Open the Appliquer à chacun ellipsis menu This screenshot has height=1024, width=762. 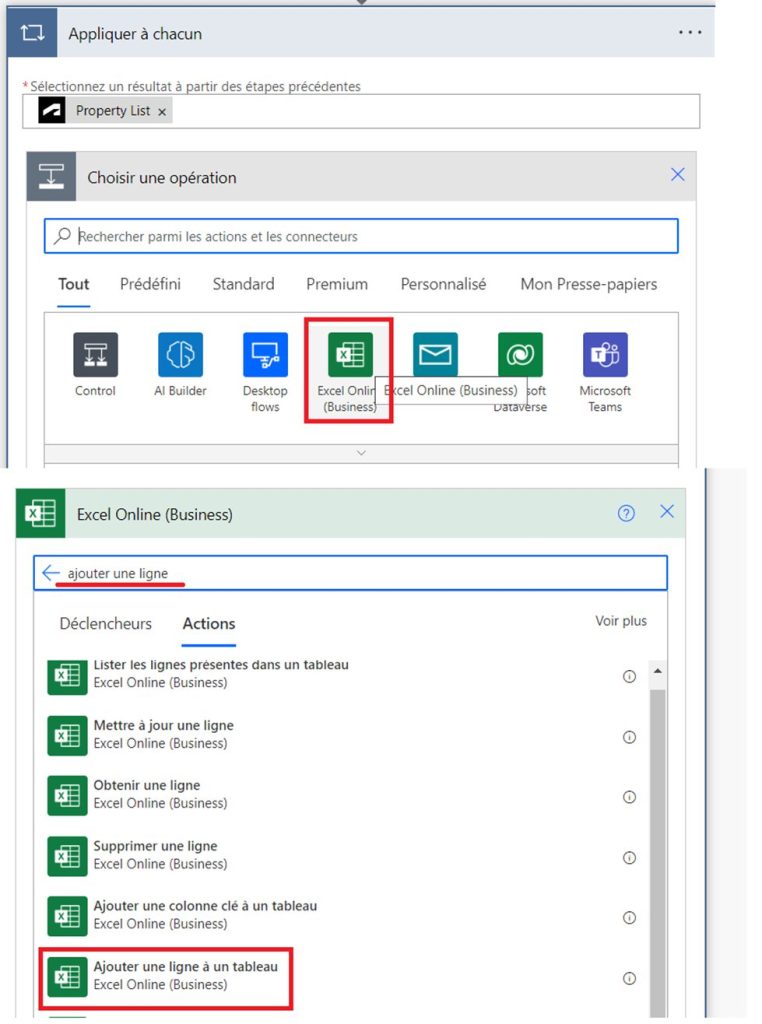pos(690,32)
